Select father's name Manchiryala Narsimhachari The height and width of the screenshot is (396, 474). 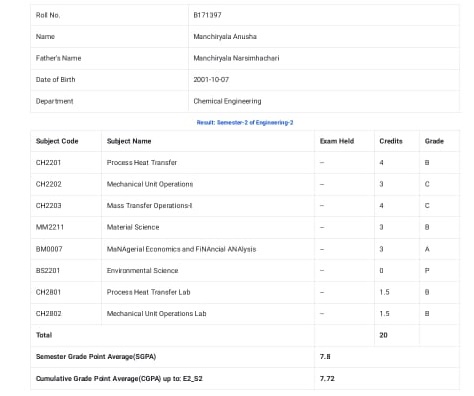[236, 58]
